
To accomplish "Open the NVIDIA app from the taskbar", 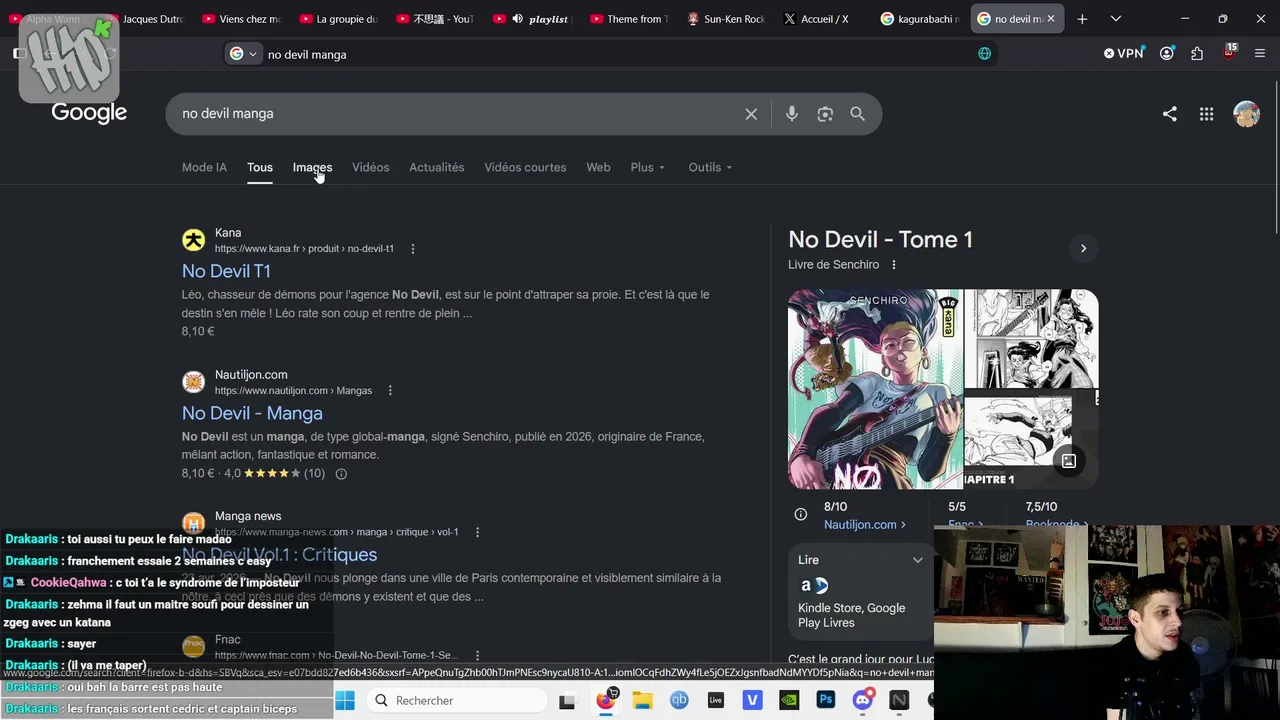I will click(x=789, y=700).
